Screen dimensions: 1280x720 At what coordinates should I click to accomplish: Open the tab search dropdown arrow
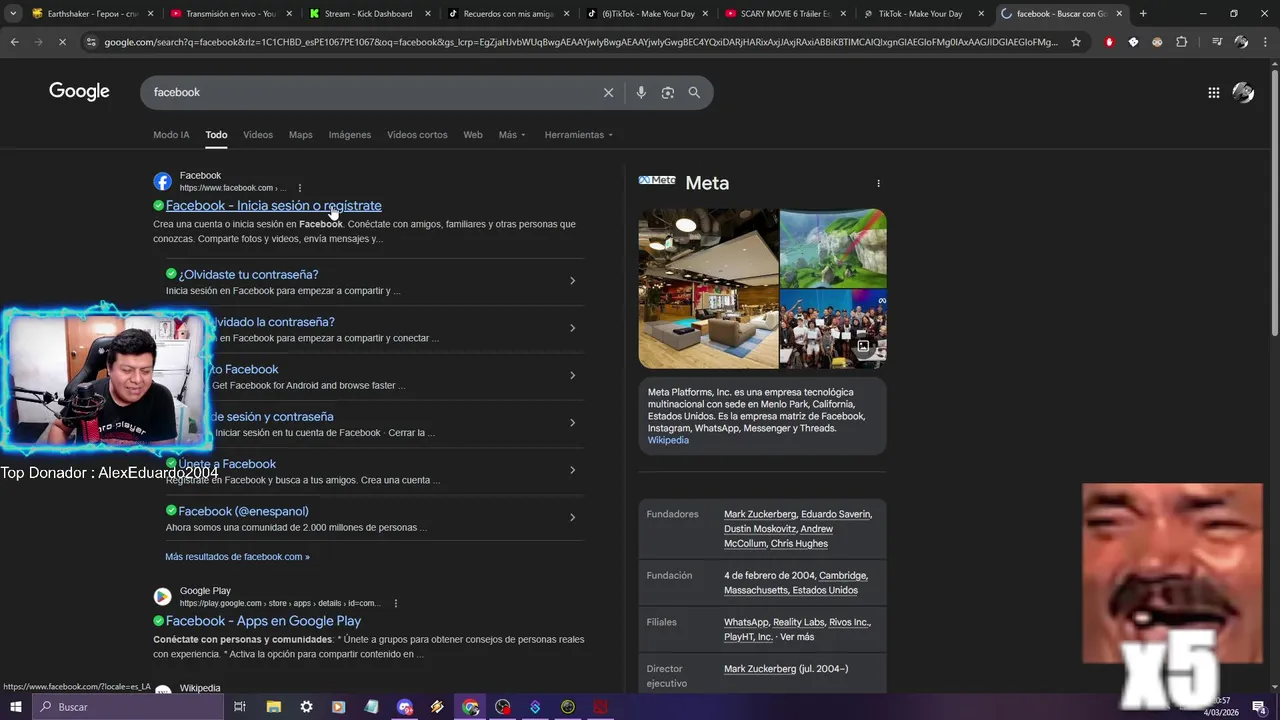(13, 14)
